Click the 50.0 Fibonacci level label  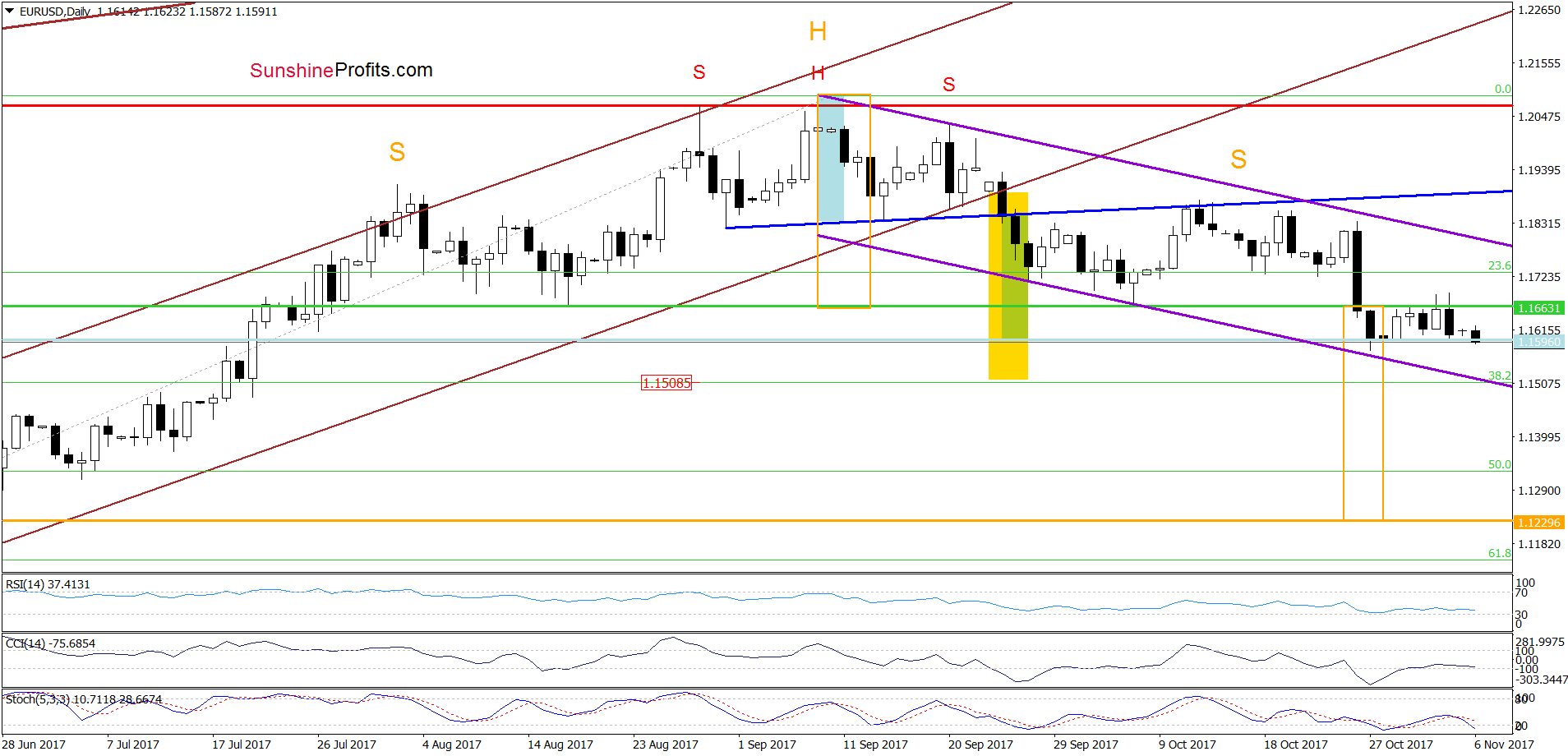pyautogui.click(x=1499, y=464)
